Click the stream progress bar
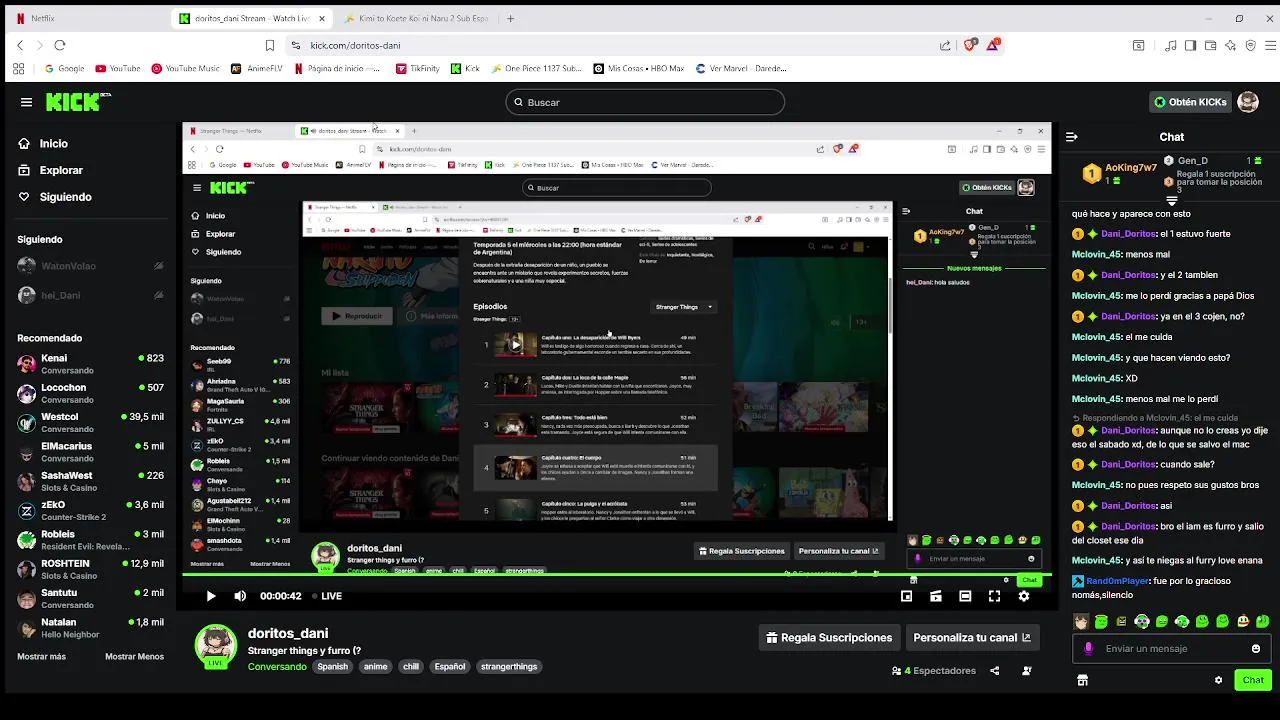Screen dimensions: 1280x720 click(x=616, y=576)
